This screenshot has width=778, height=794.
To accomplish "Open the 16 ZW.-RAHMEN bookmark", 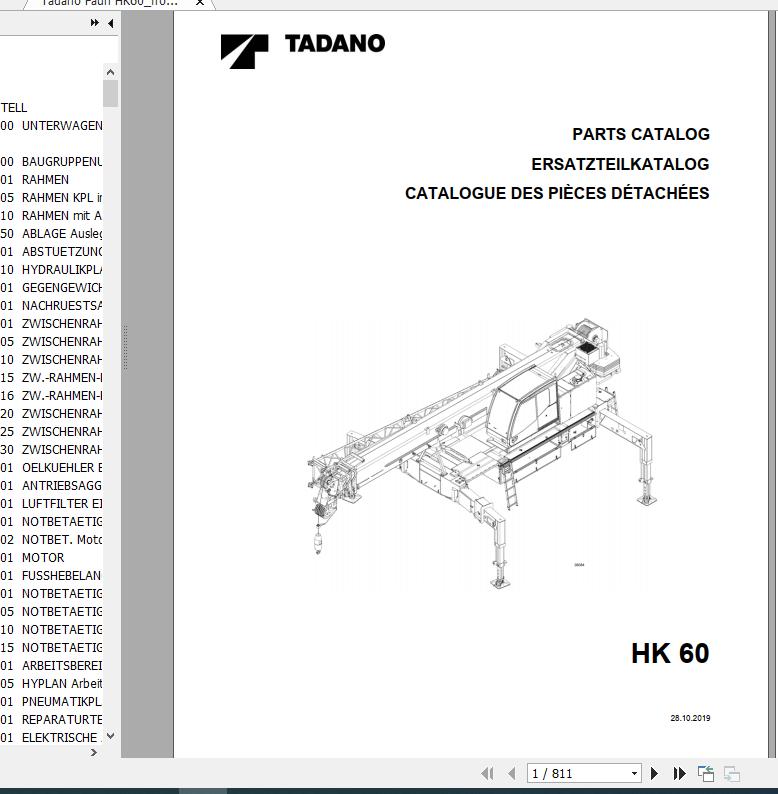I will point(51,395).
